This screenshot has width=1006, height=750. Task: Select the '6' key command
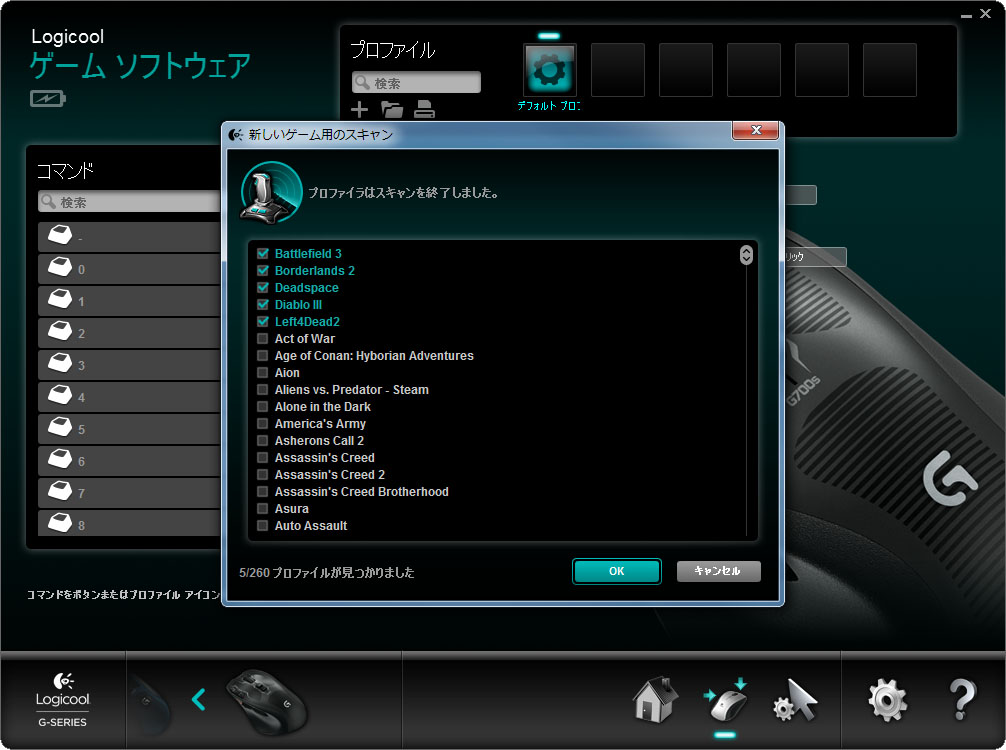pyautogui.click(x=129, y=461)
